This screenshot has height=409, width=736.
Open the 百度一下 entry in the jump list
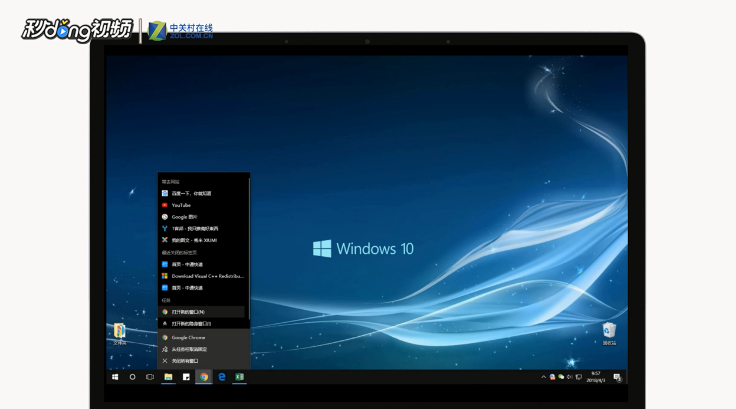click(202, 193)
